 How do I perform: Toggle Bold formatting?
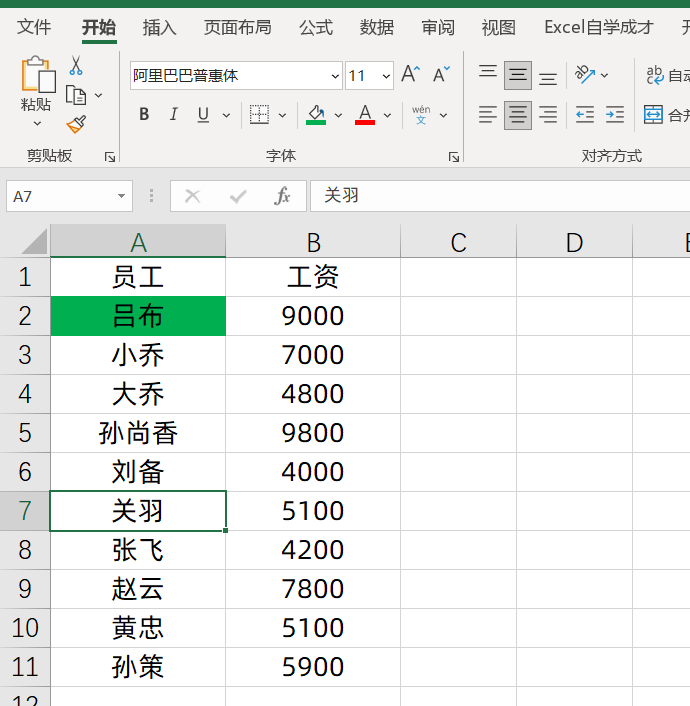144,114
